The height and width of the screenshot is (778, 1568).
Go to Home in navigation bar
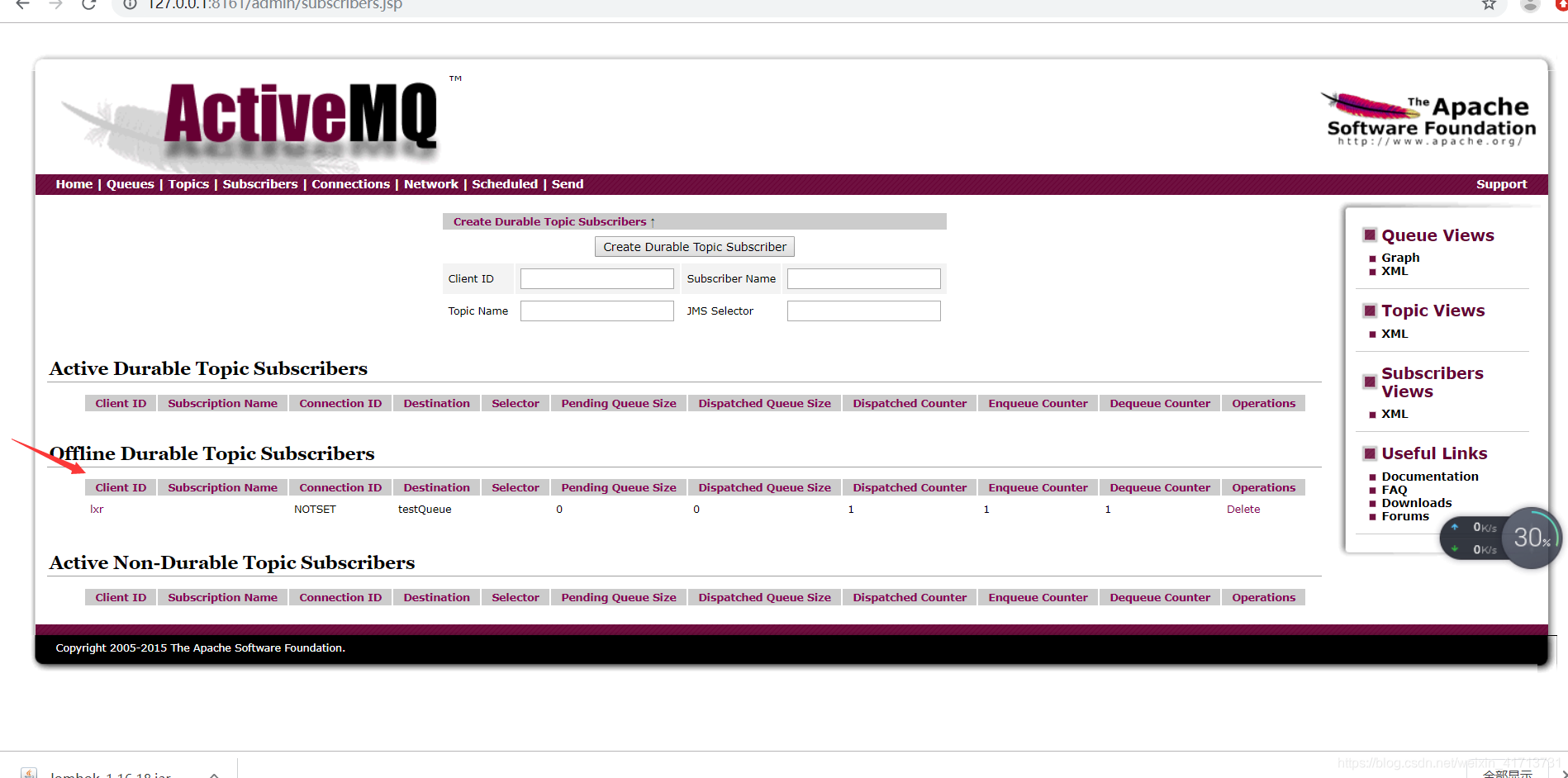pyautogui.click(x=74, y=184)
